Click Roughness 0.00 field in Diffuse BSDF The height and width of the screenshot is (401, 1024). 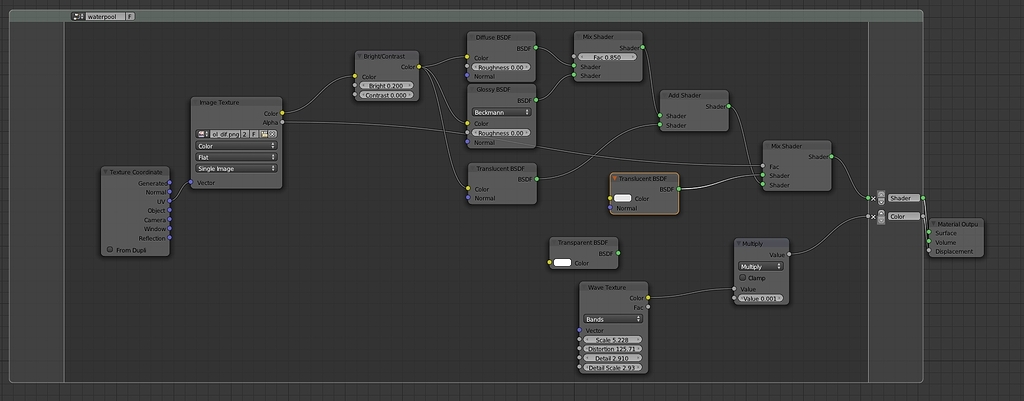[501, 67]
